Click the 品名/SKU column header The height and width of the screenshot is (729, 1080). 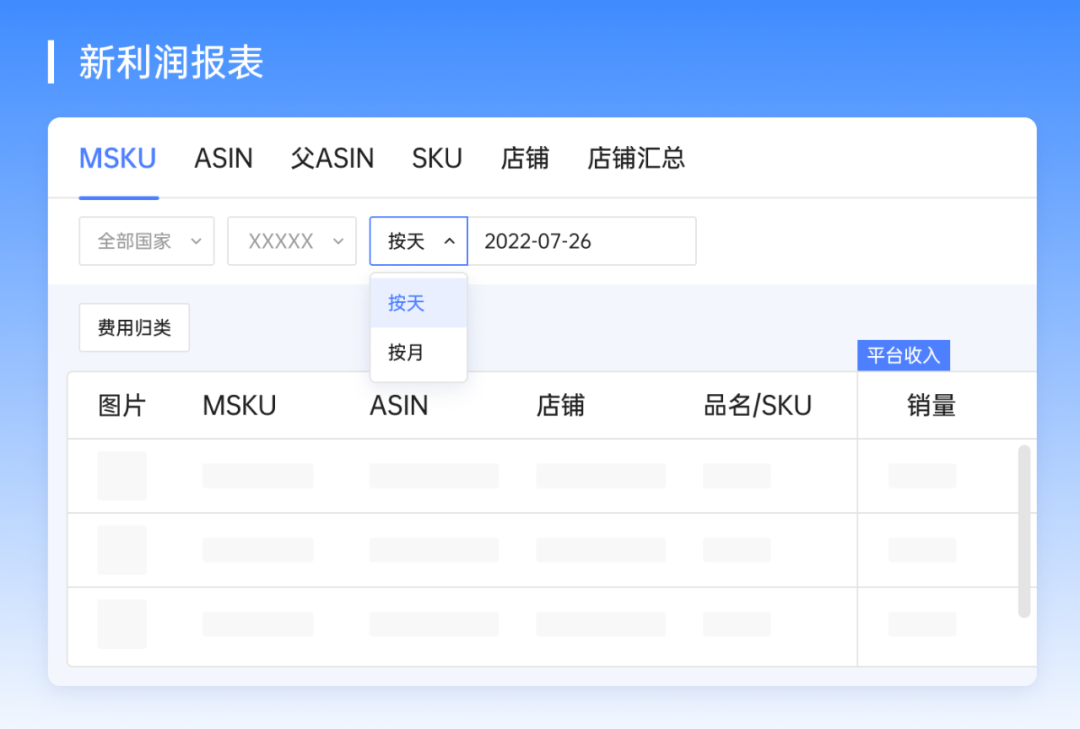point(758,406)
